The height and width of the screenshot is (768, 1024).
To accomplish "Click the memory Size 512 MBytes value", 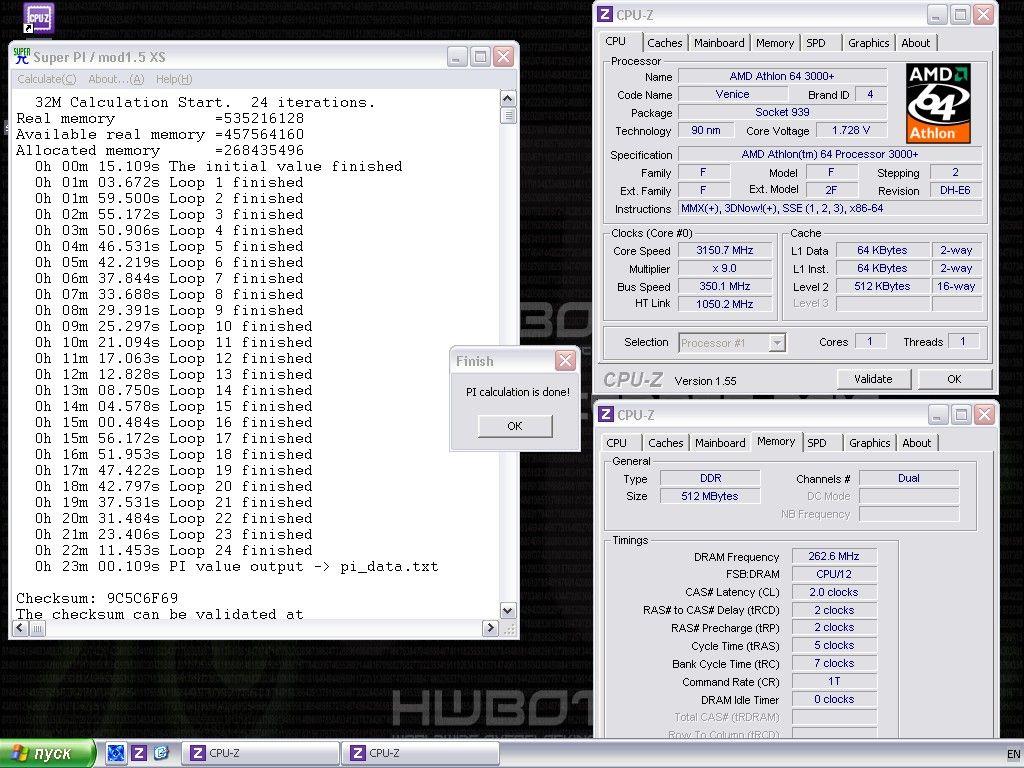I will (710, 496).
